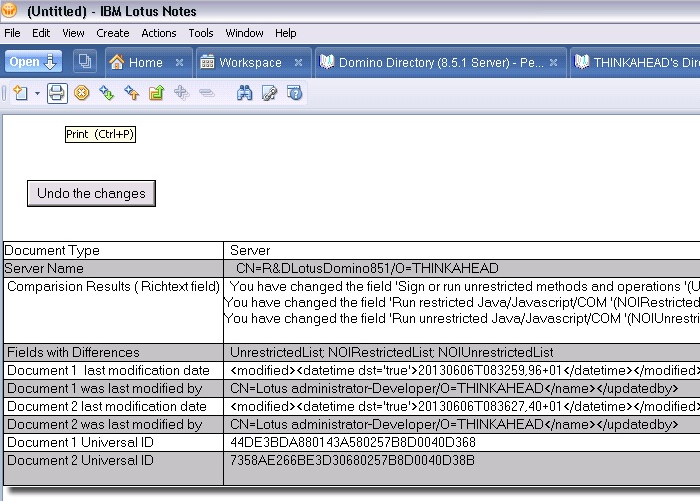Image resolution: width=700 pixels, height=501 pixels.
Task: Click the context Help icon
Action: coord(295,93)
